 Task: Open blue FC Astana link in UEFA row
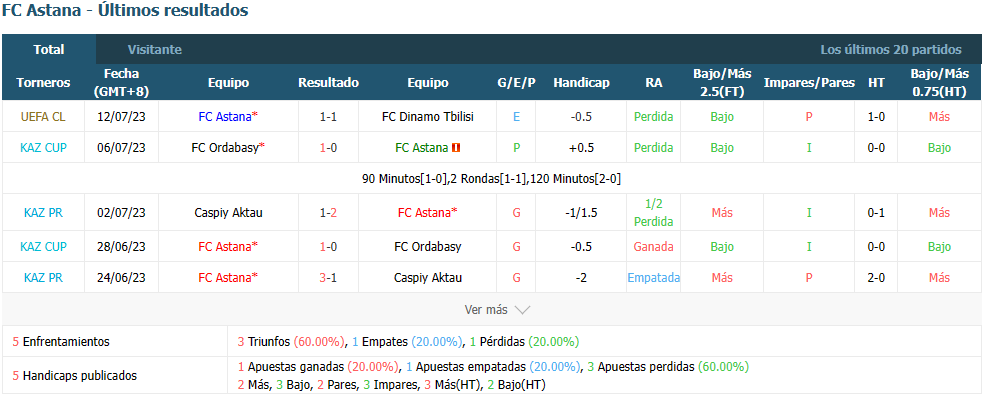point(228,117)
